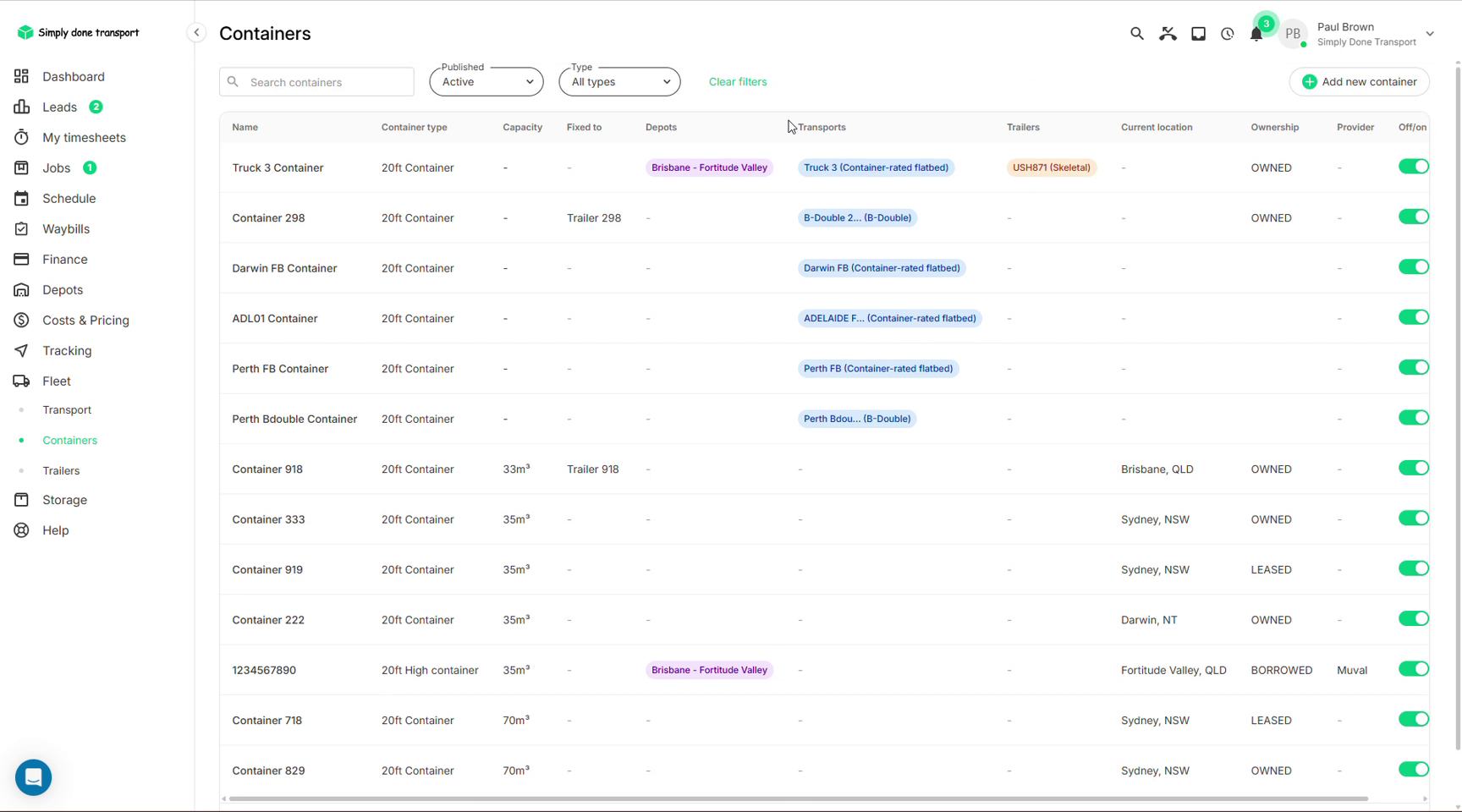Screen dimensions: 1462x812
Task: Open Waybills in sidebar
Action: click(x=66, y=228)
